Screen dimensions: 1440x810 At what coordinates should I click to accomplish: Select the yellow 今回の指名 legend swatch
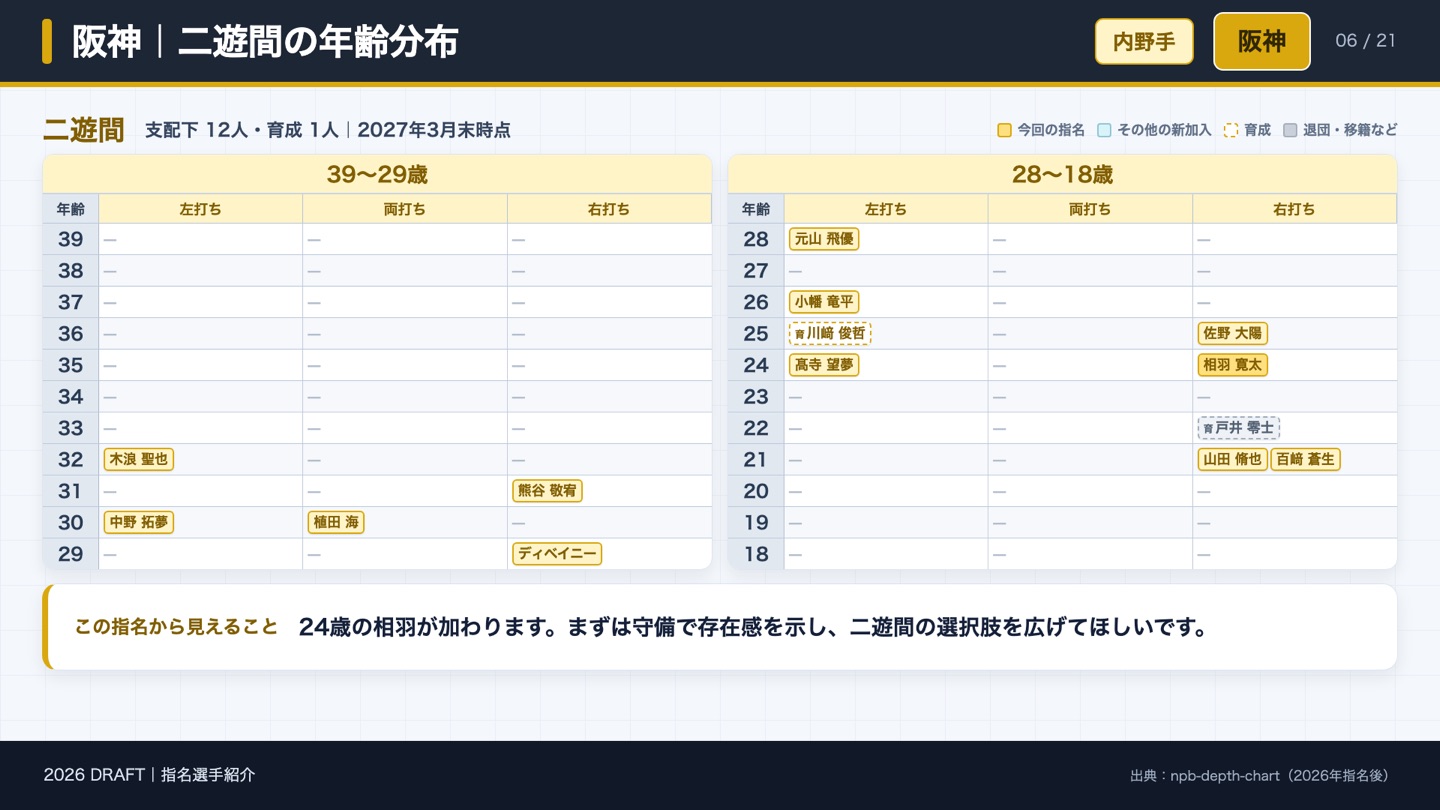coord(1004,130)
